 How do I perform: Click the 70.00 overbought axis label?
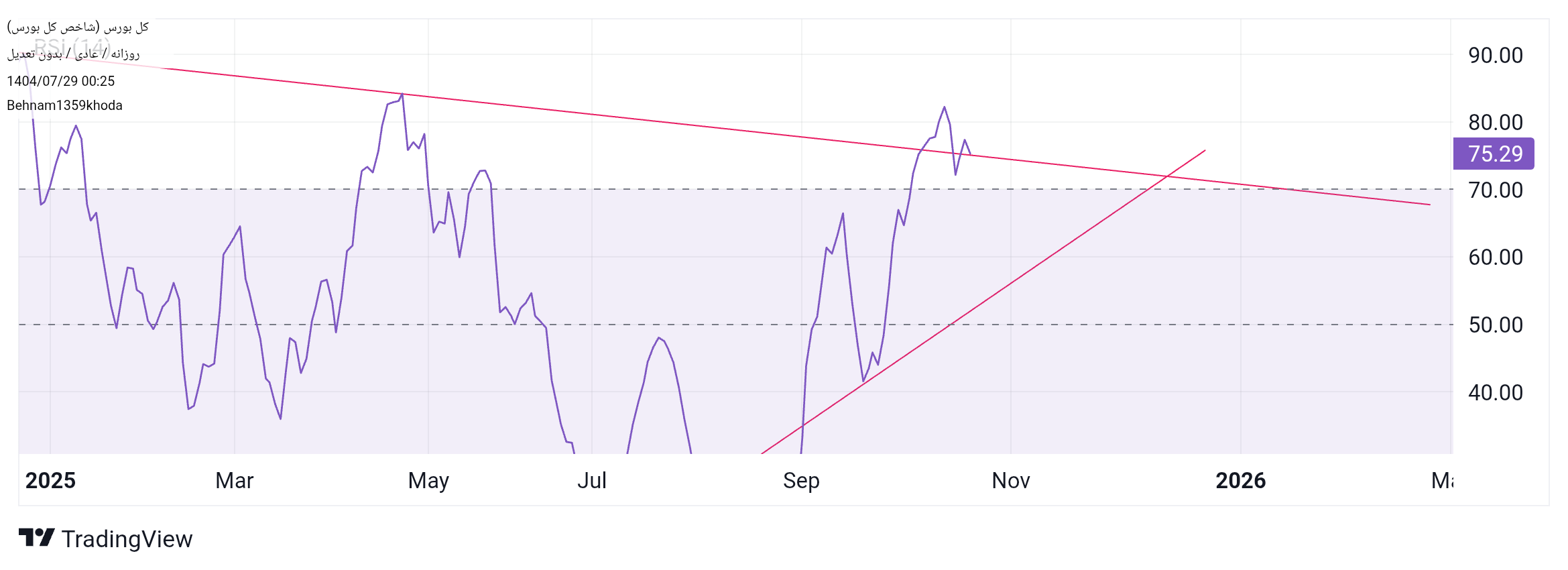tap(1495, 190)
